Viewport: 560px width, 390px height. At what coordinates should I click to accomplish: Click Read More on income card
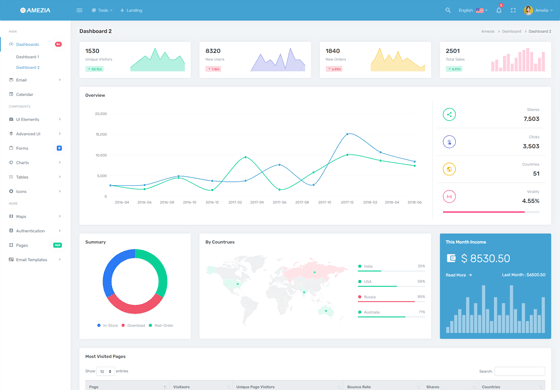(x=459, y=275)
